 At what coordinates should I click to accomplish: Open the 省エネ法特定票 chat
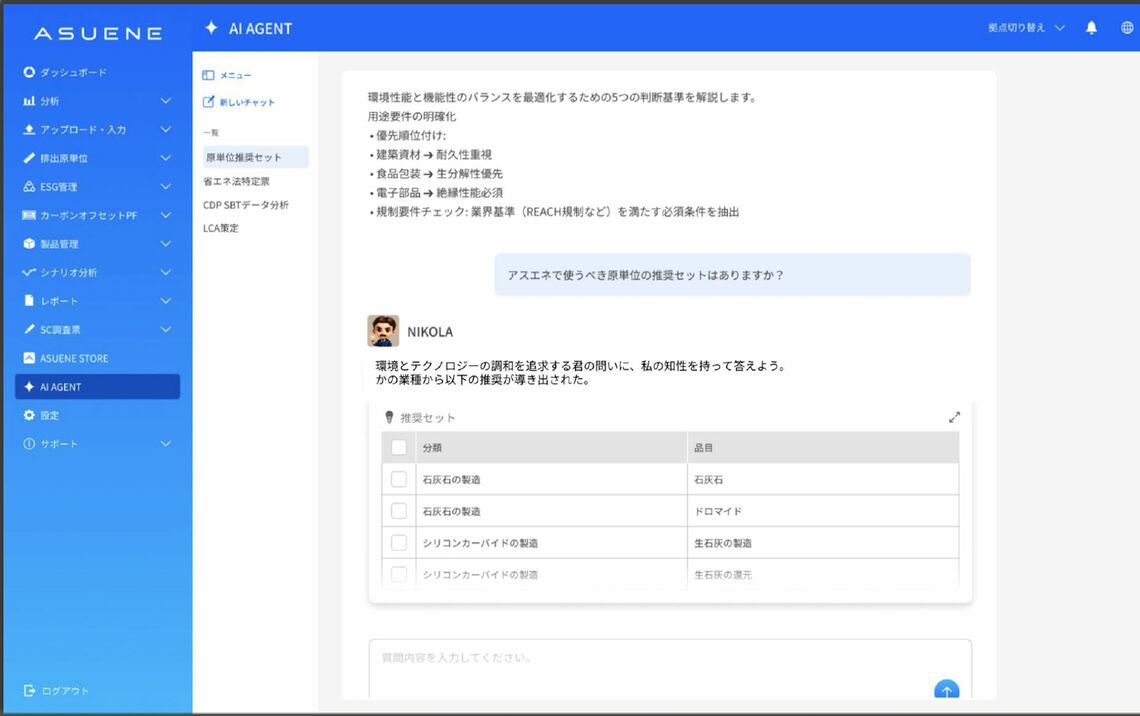click(236, 181)
